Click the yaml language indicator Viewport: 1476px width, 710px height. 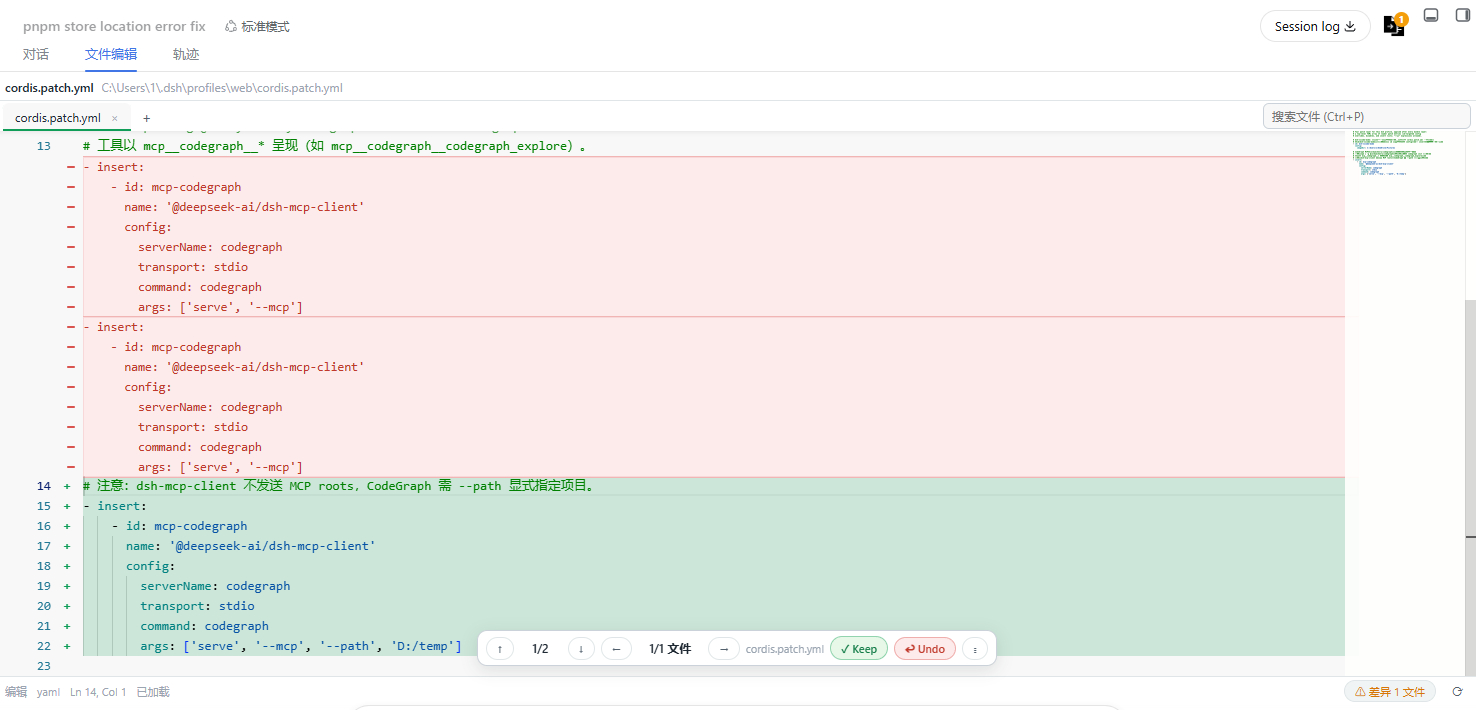[48, 692]
